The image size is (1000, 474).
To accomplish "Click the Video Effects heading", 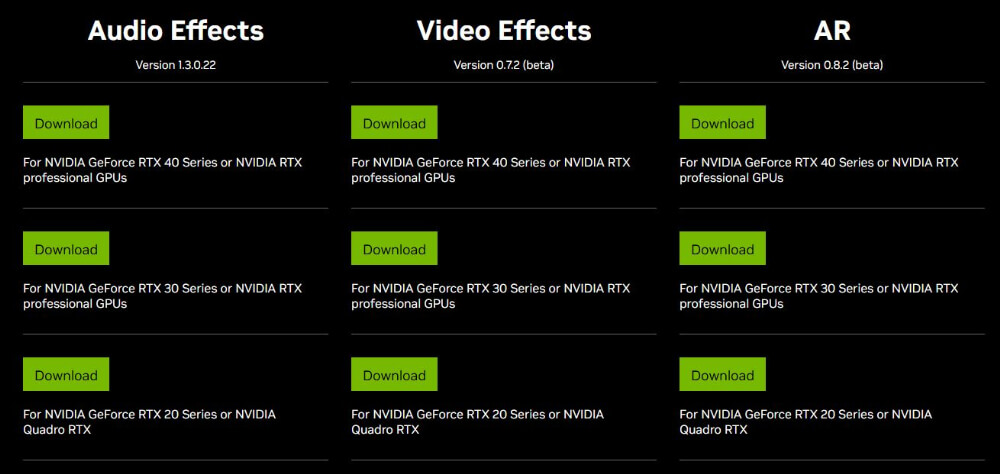I will point(504,31).
